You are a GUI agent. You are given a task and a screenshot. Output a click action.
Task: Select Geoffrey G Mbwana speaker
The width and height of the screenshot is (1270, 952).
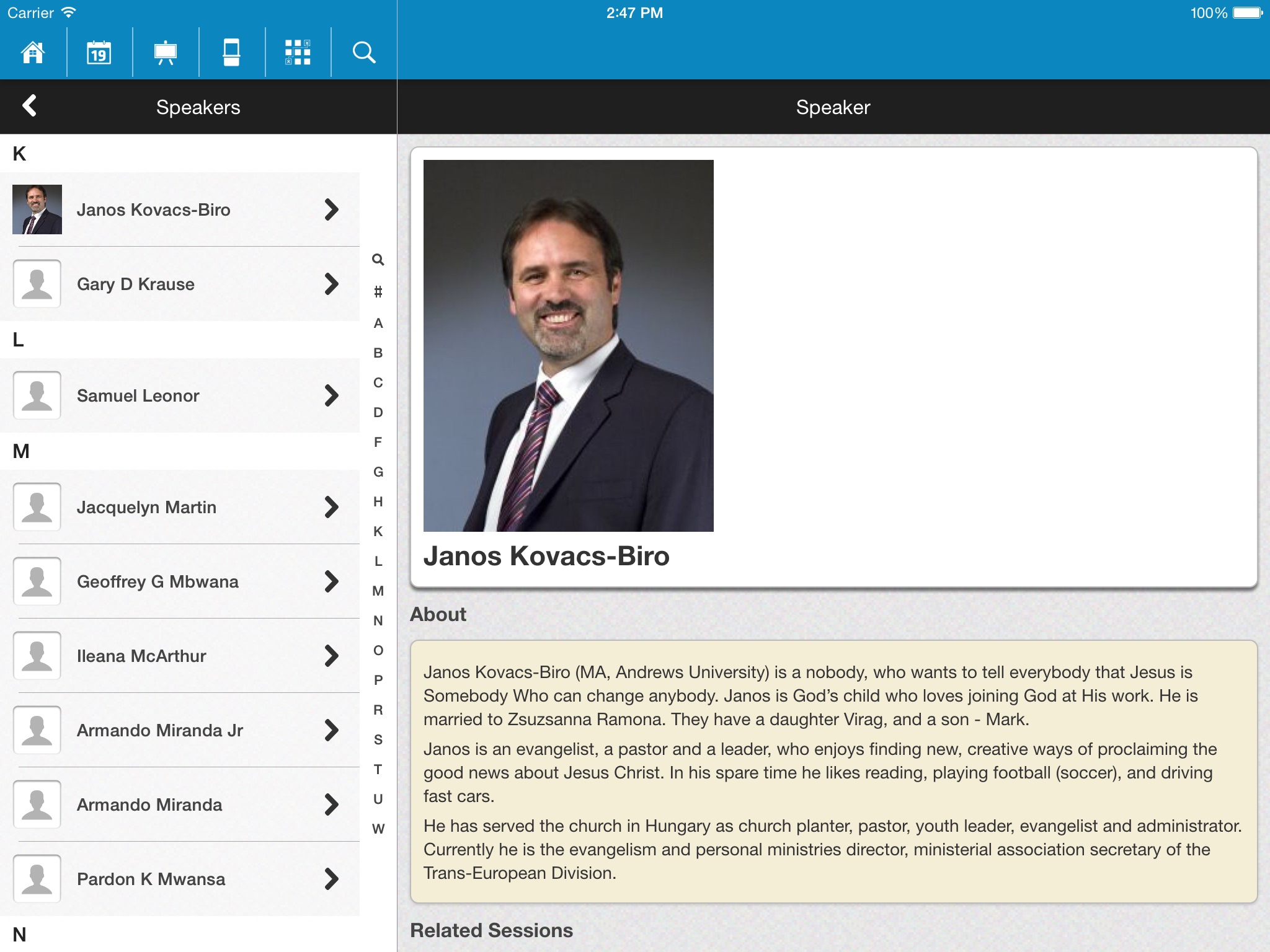tap(158, 581)
